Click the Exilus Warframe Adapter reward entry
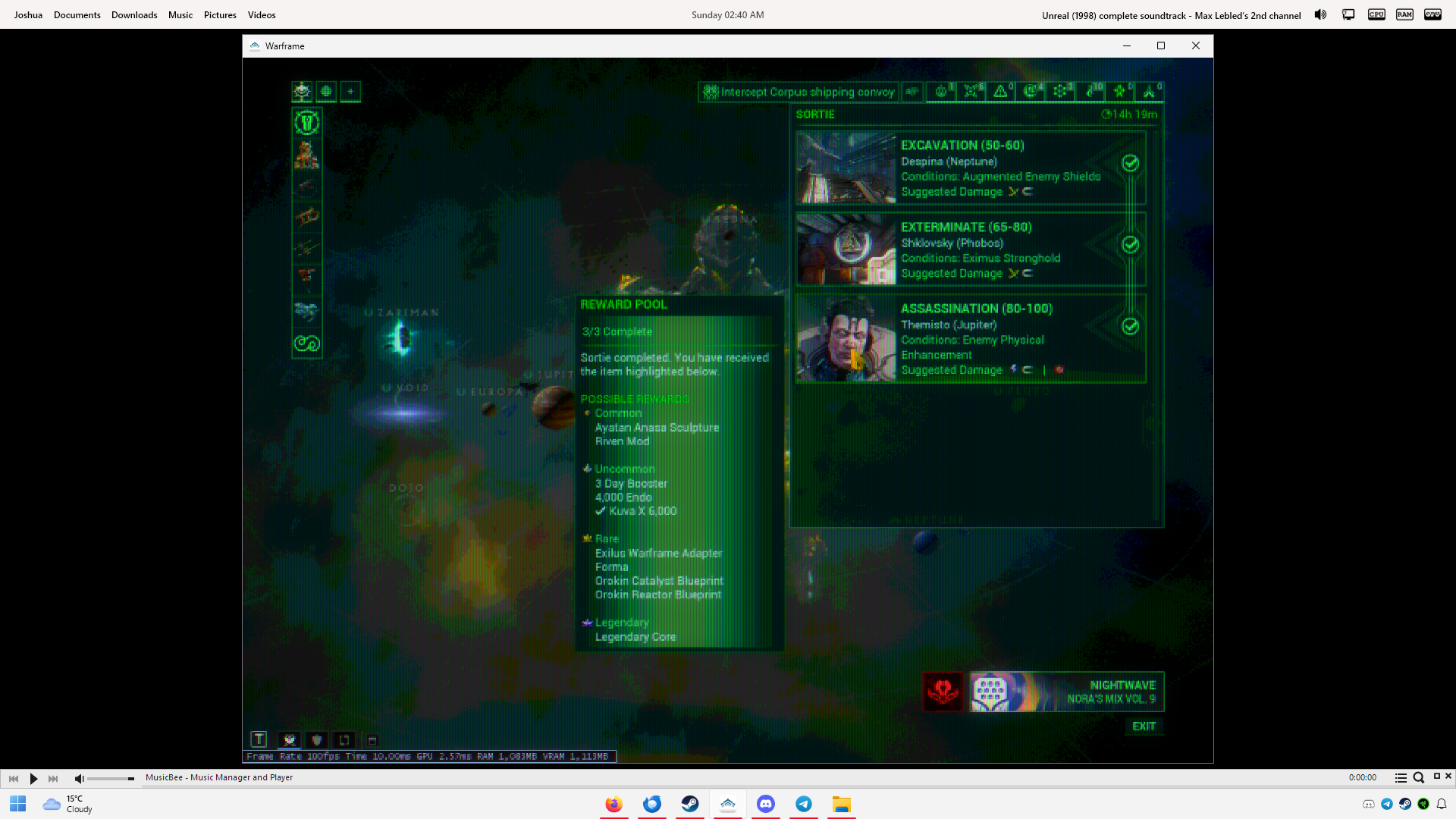This screenshot has height=819, width=1456. point(659,554)
